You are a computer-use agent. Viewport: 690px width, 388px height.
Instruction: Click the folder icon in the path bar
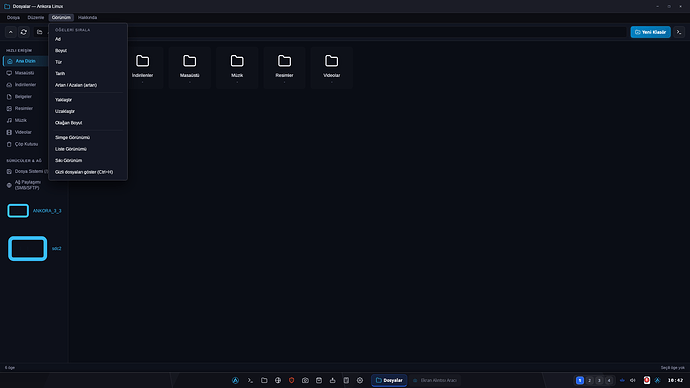pos(40,32)
